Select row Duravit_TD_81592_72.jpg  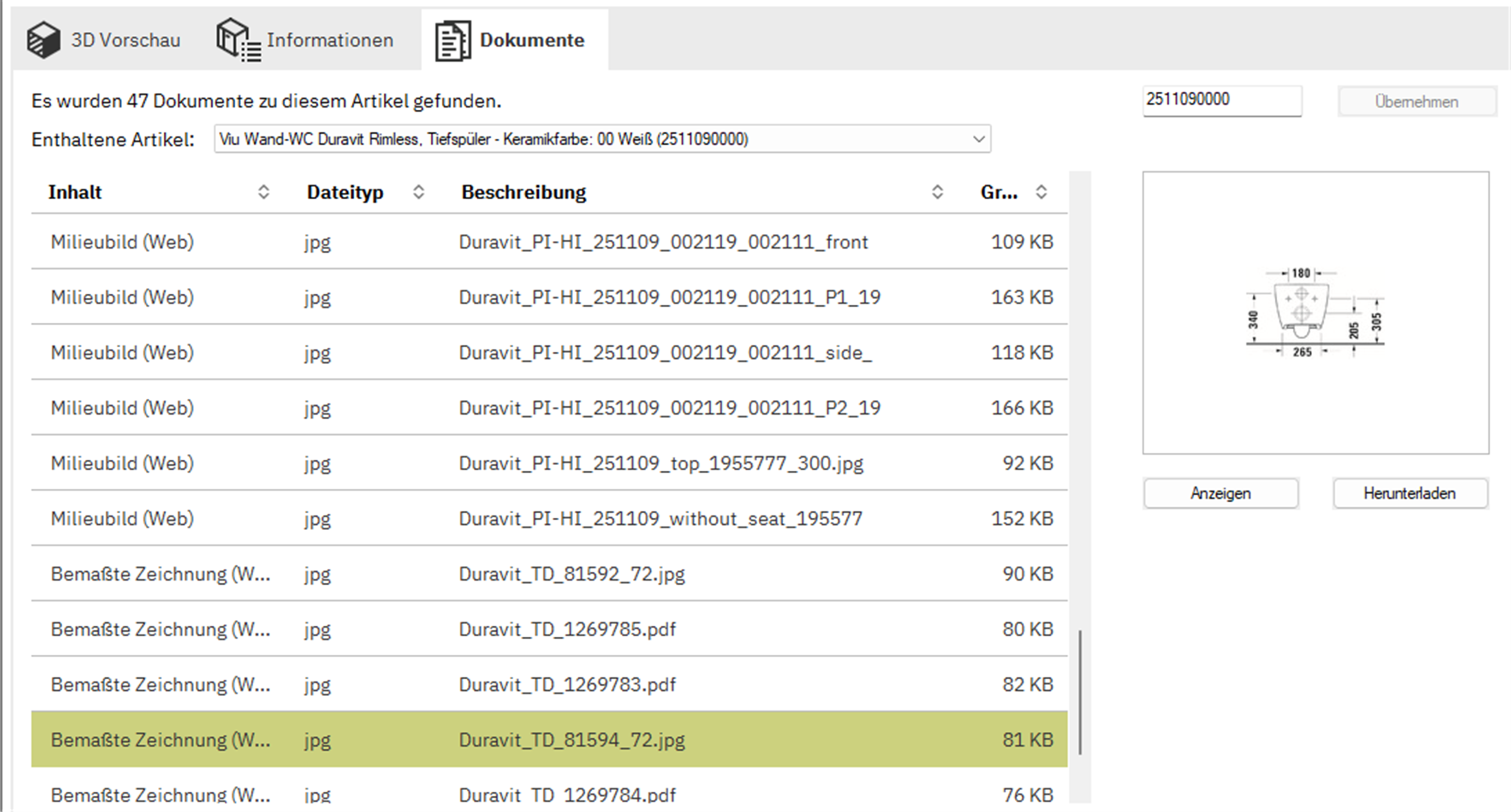coord(549,574)
